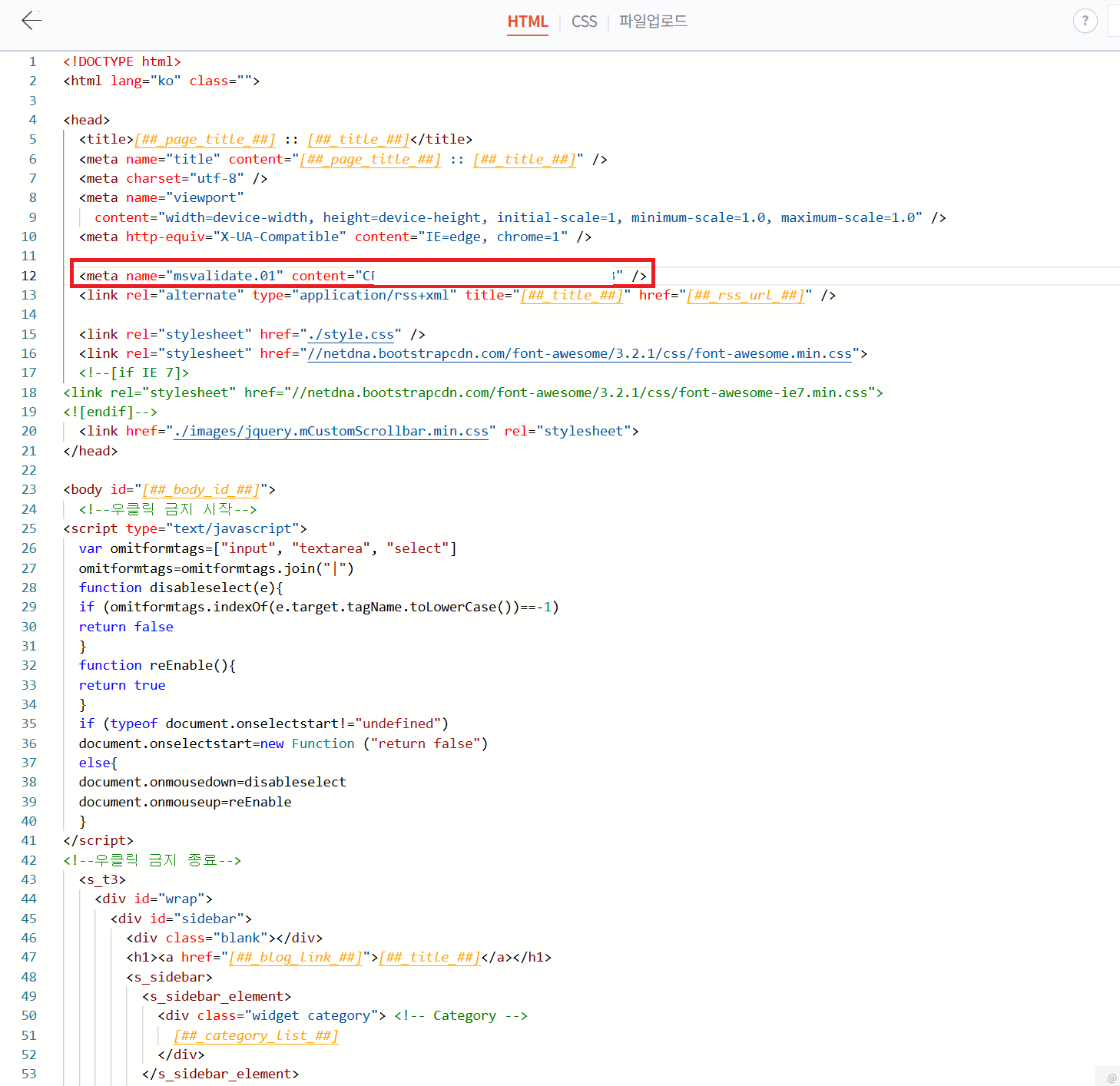The height and width of the screenshot is (1086, 1120).
Task: Open the 파일업로드 tab
Action: pos(652,22)
